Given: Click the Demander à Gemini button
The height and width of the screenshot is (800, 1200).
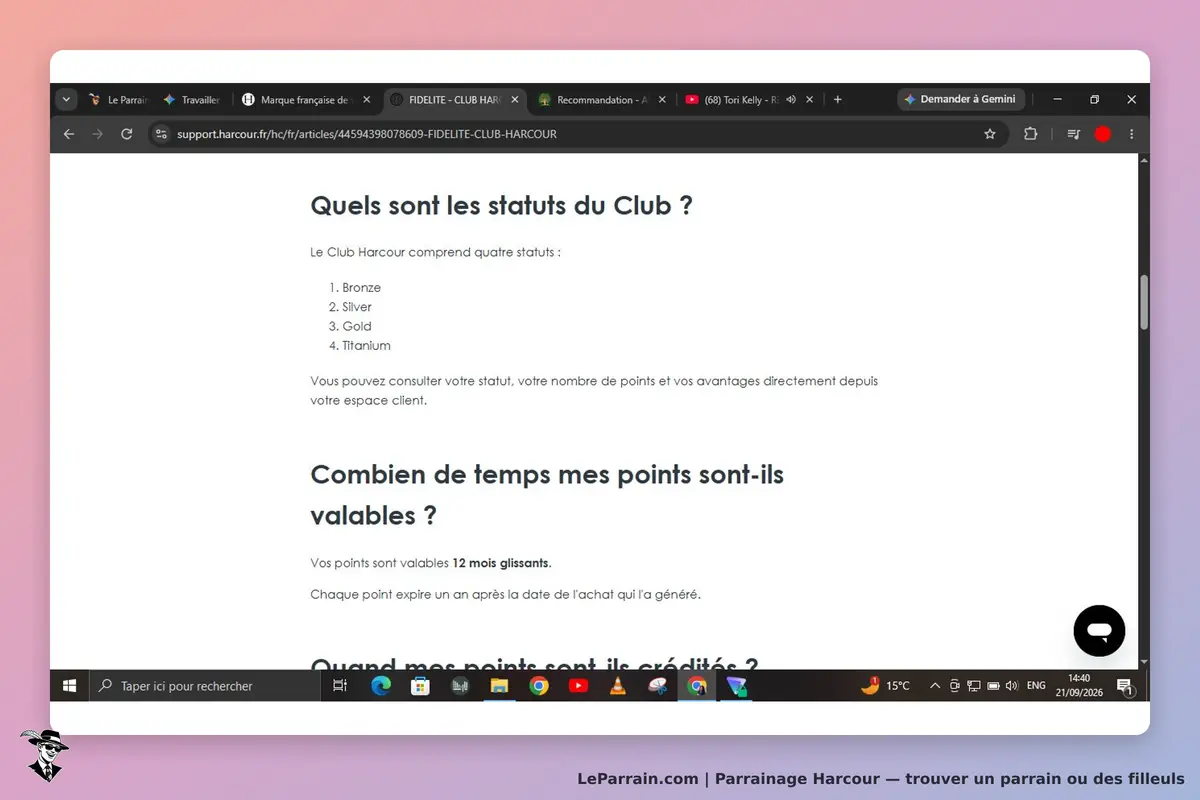Looking at the screenshot, I should click(x=960, y=100).
